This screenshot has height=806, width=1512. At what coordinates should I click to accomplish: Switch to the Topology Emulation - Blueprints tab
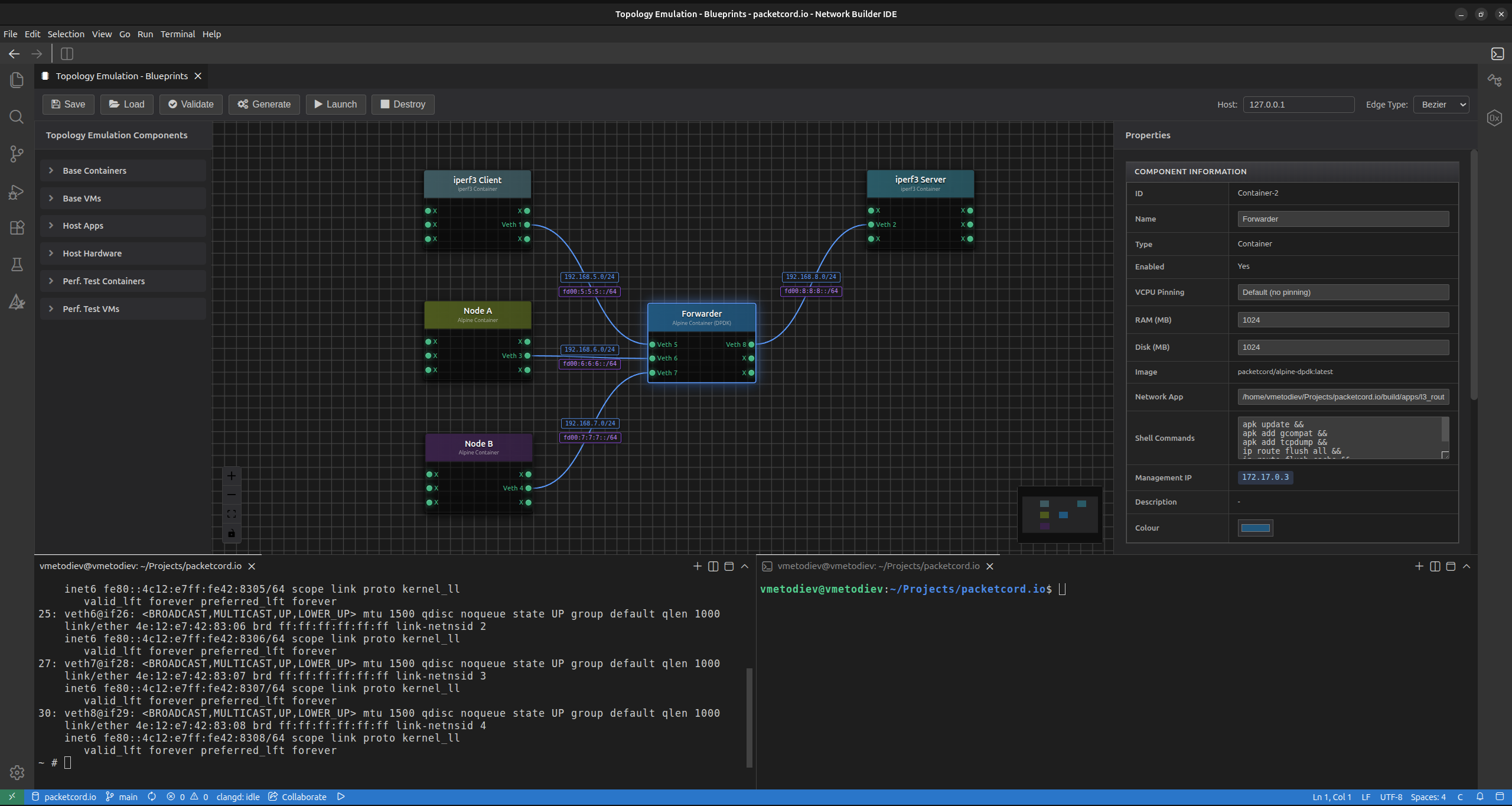coord(120,76)
